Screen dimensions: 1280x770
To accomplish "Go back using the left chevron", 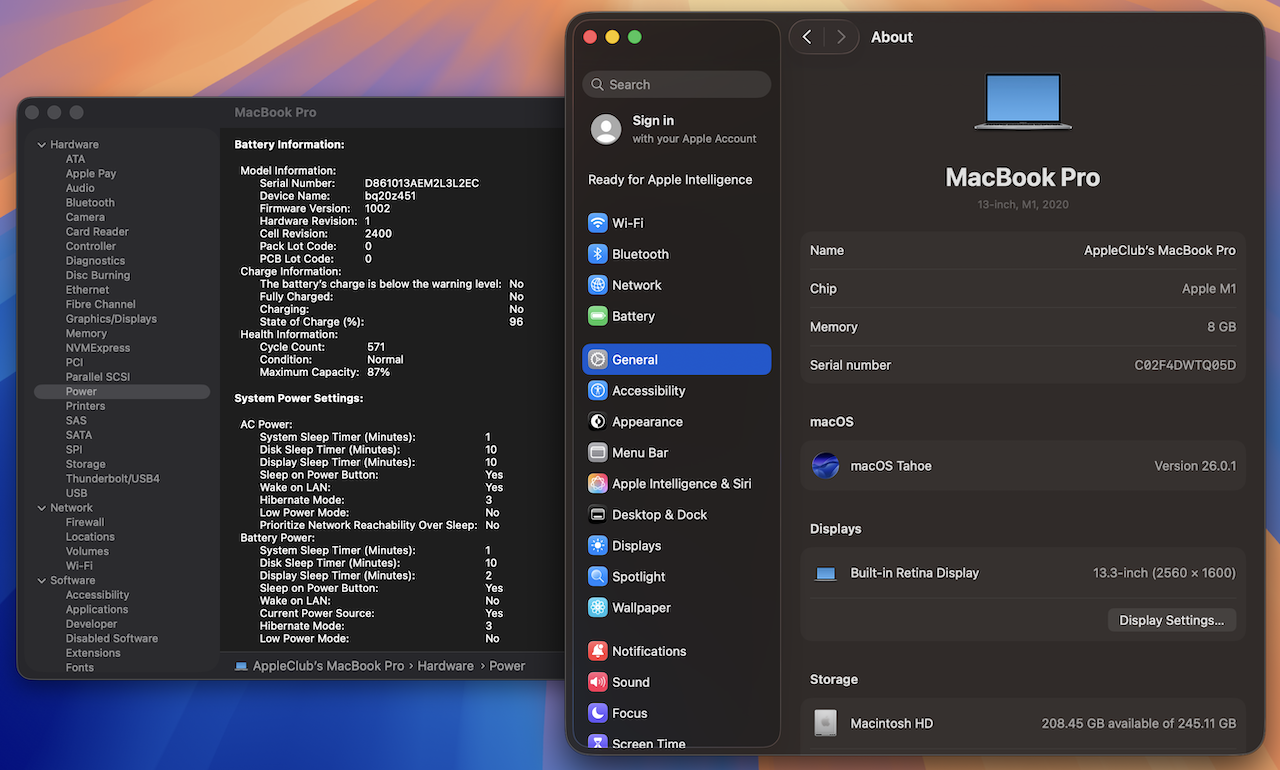I will point(807,37).
